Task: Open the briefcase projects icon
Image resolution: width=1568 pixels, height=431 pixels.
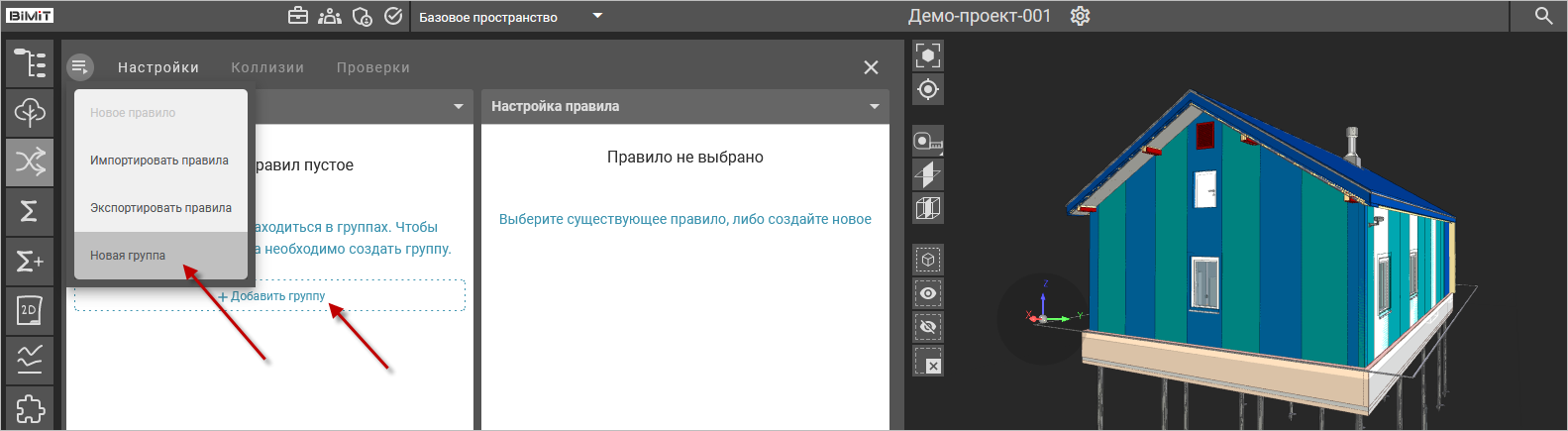Action: (298, 16)
